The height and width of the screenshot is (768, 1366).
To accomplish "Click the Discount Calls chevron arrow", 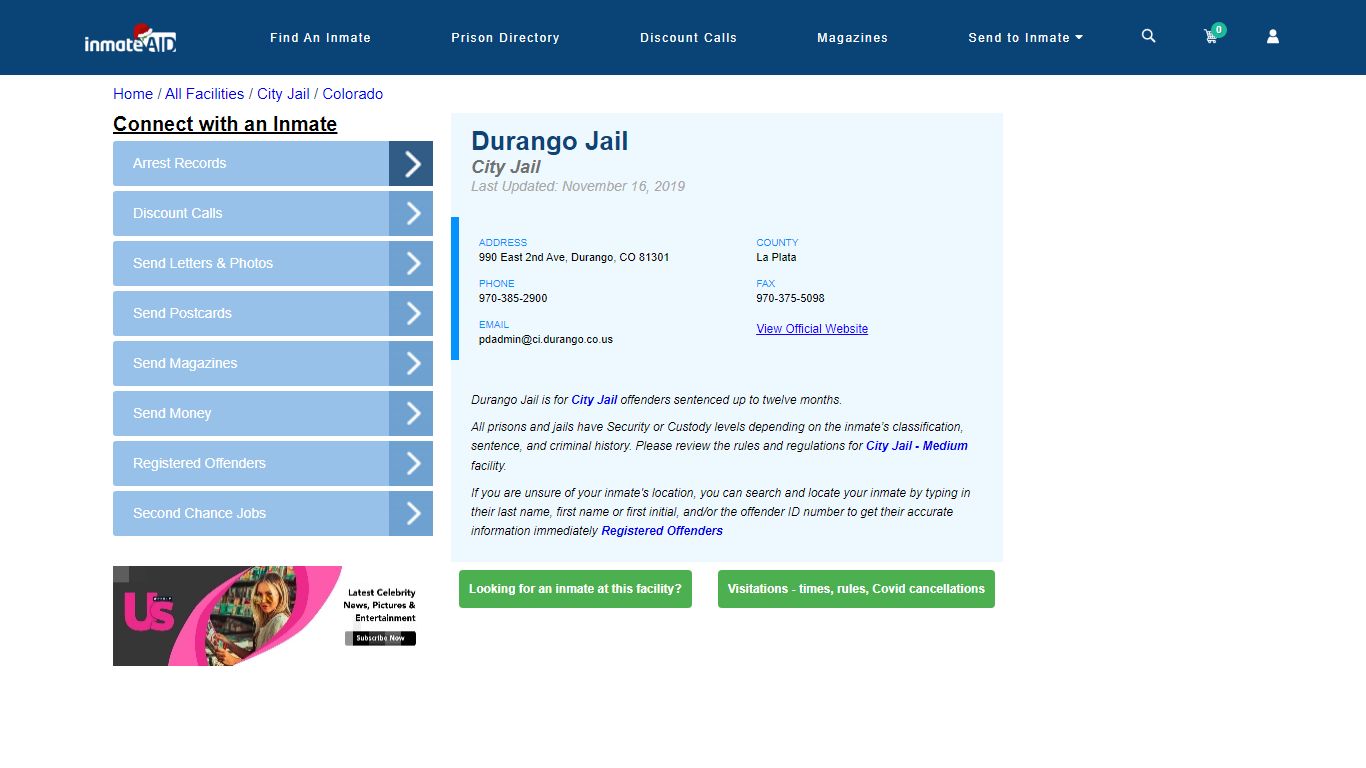I will coord(411,213).
